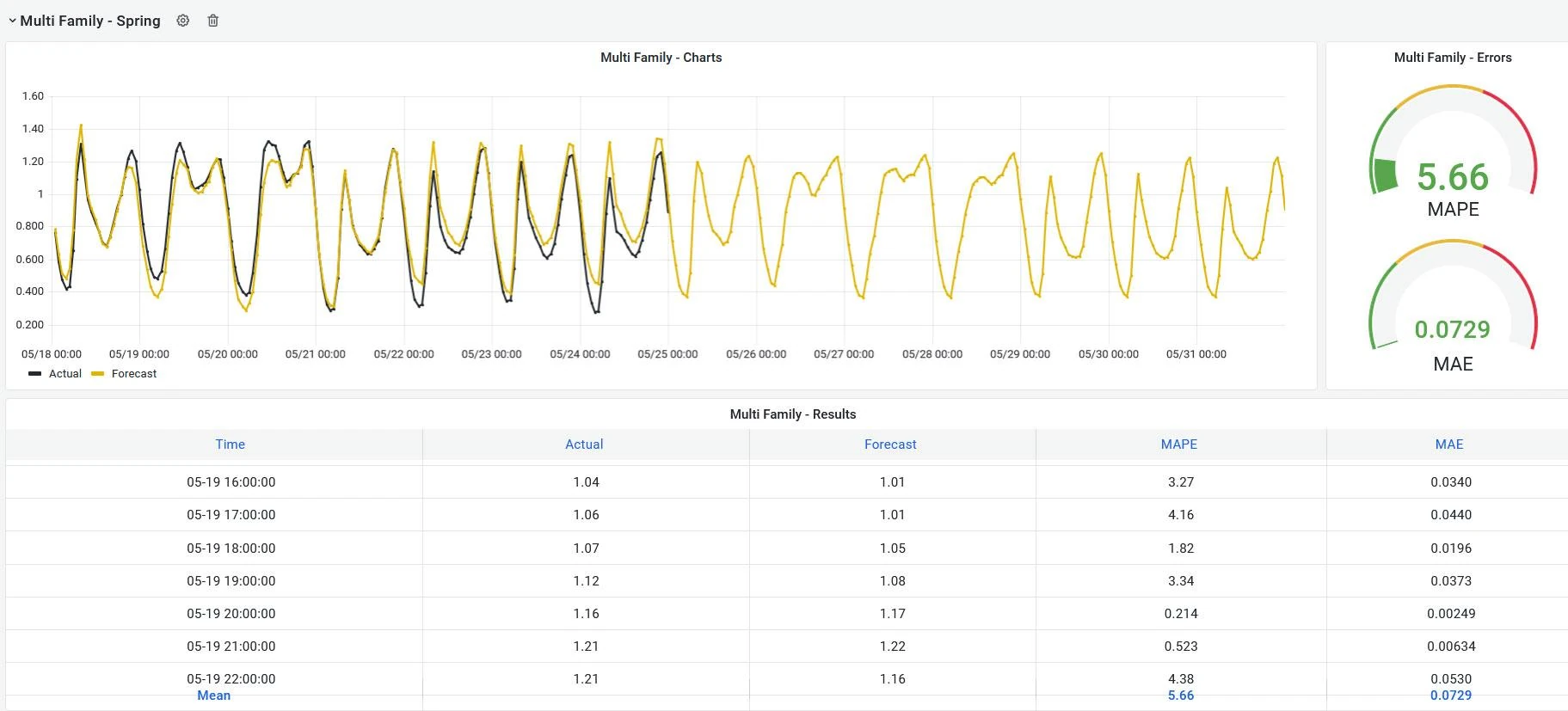Click the Mean label in table footer
The width and height of the screenshot is (1568, 711).
pyautogui.click(x=214, y=696)
